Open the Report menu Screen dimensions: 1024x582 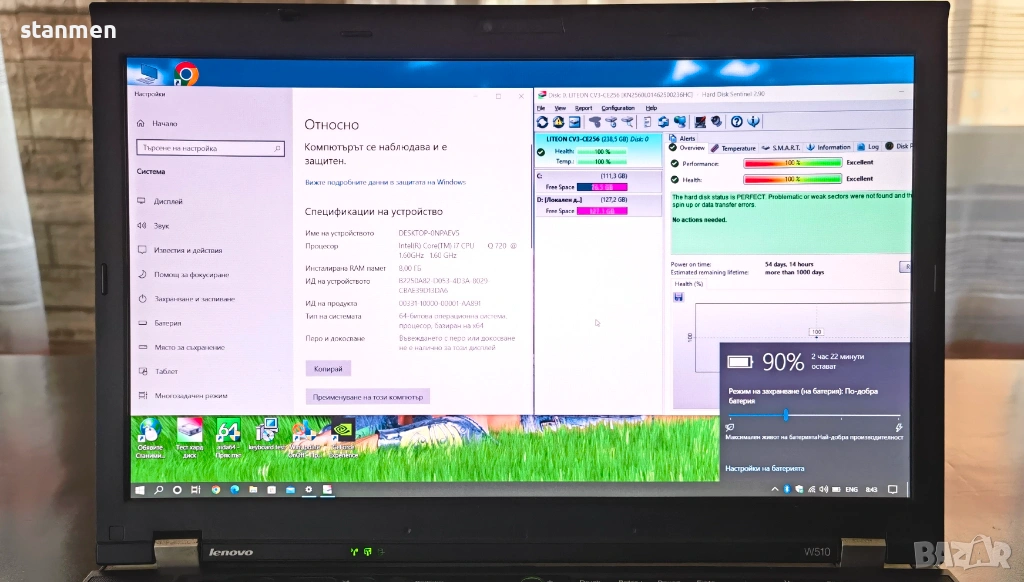point(583,108)
